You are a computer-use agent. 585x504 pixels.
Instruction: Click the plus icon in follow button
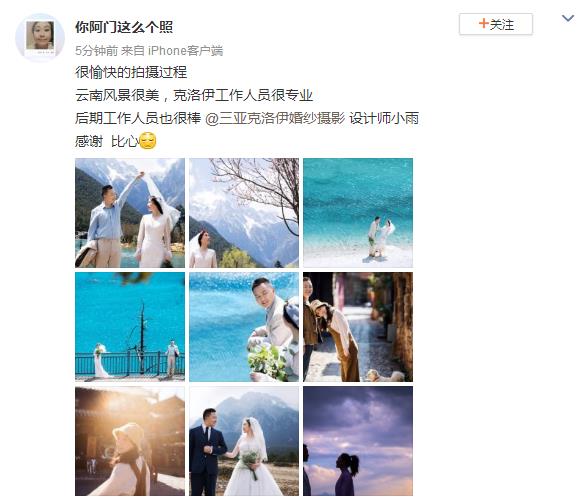coord(484,24)
